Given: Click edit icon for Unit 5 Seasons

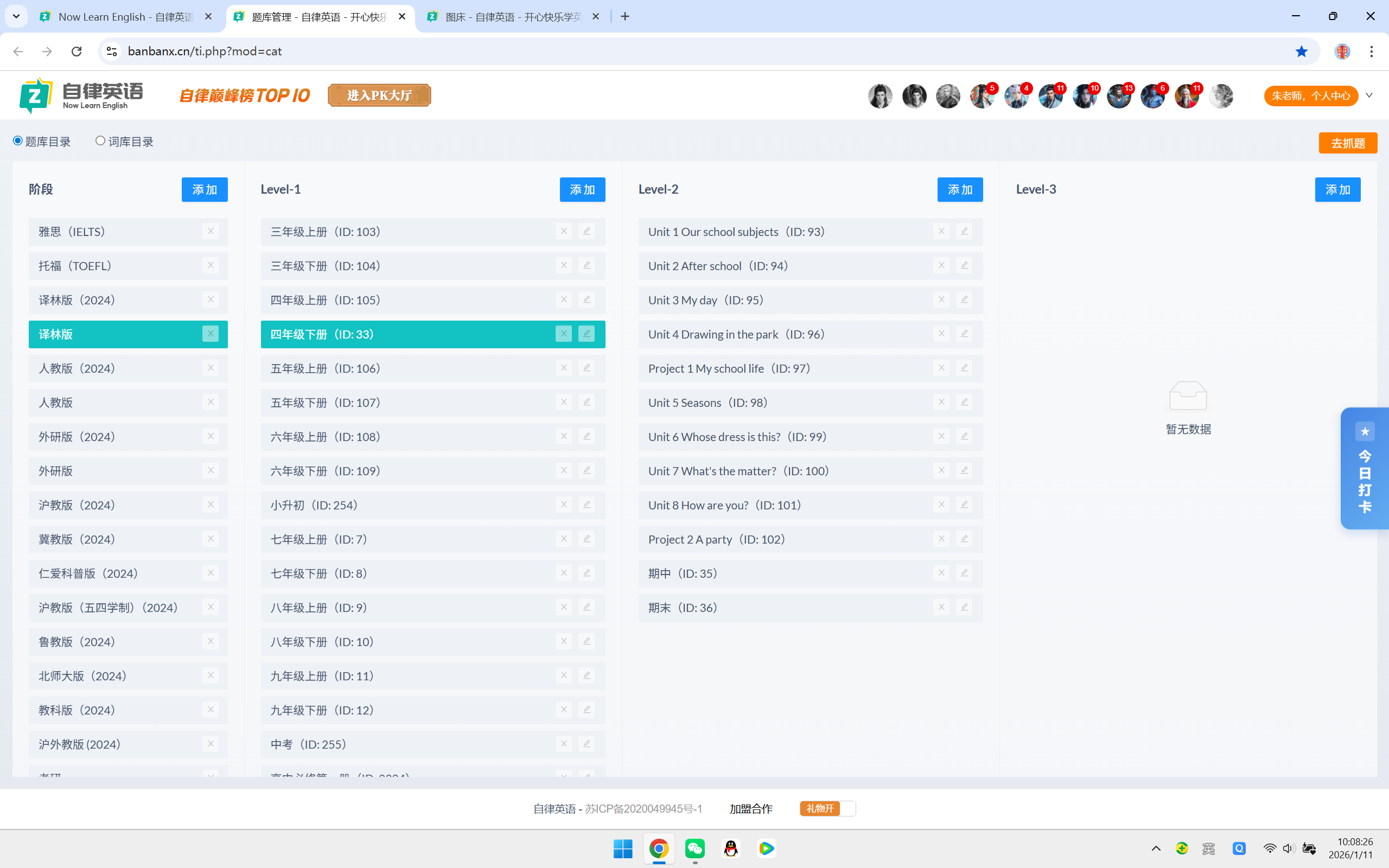Looking at the screenshot, I should pyautogui.click(x=964, y=403).
